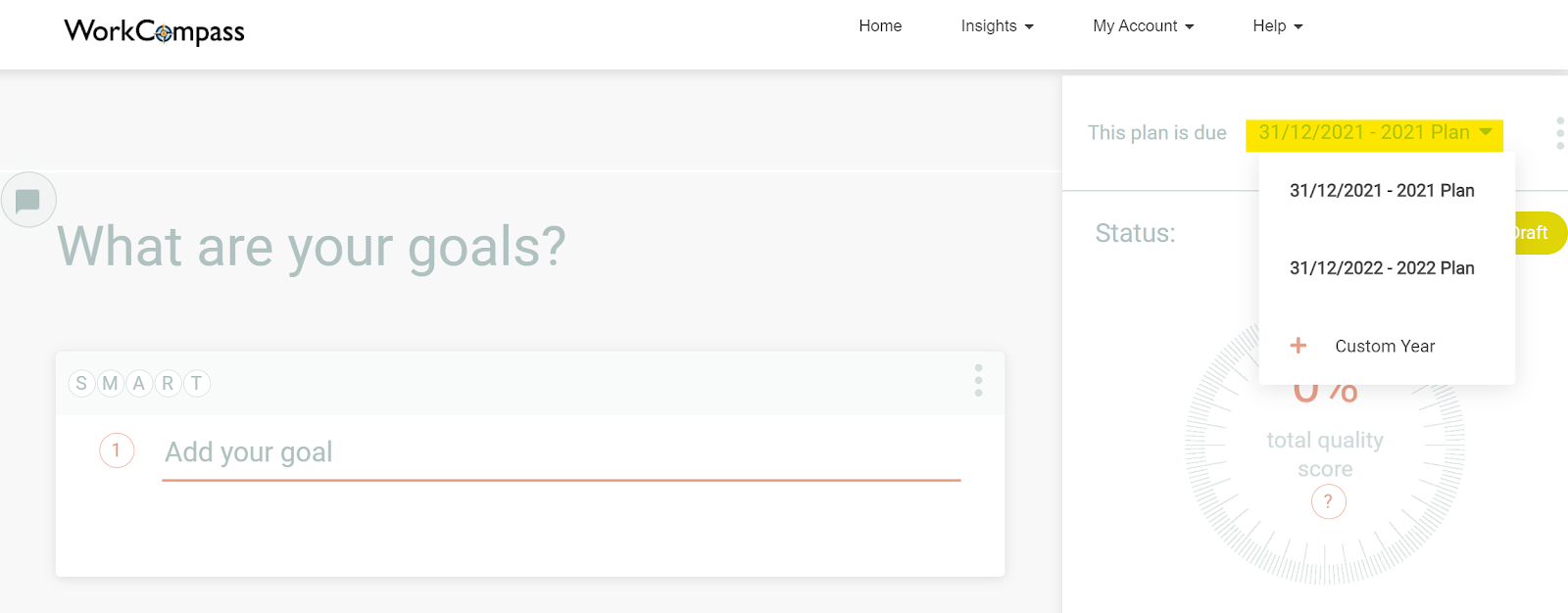This screenshot has width=1568, height=613.
Task: Expand the Insights dropdown menu
Action: (x=997, y=26)
